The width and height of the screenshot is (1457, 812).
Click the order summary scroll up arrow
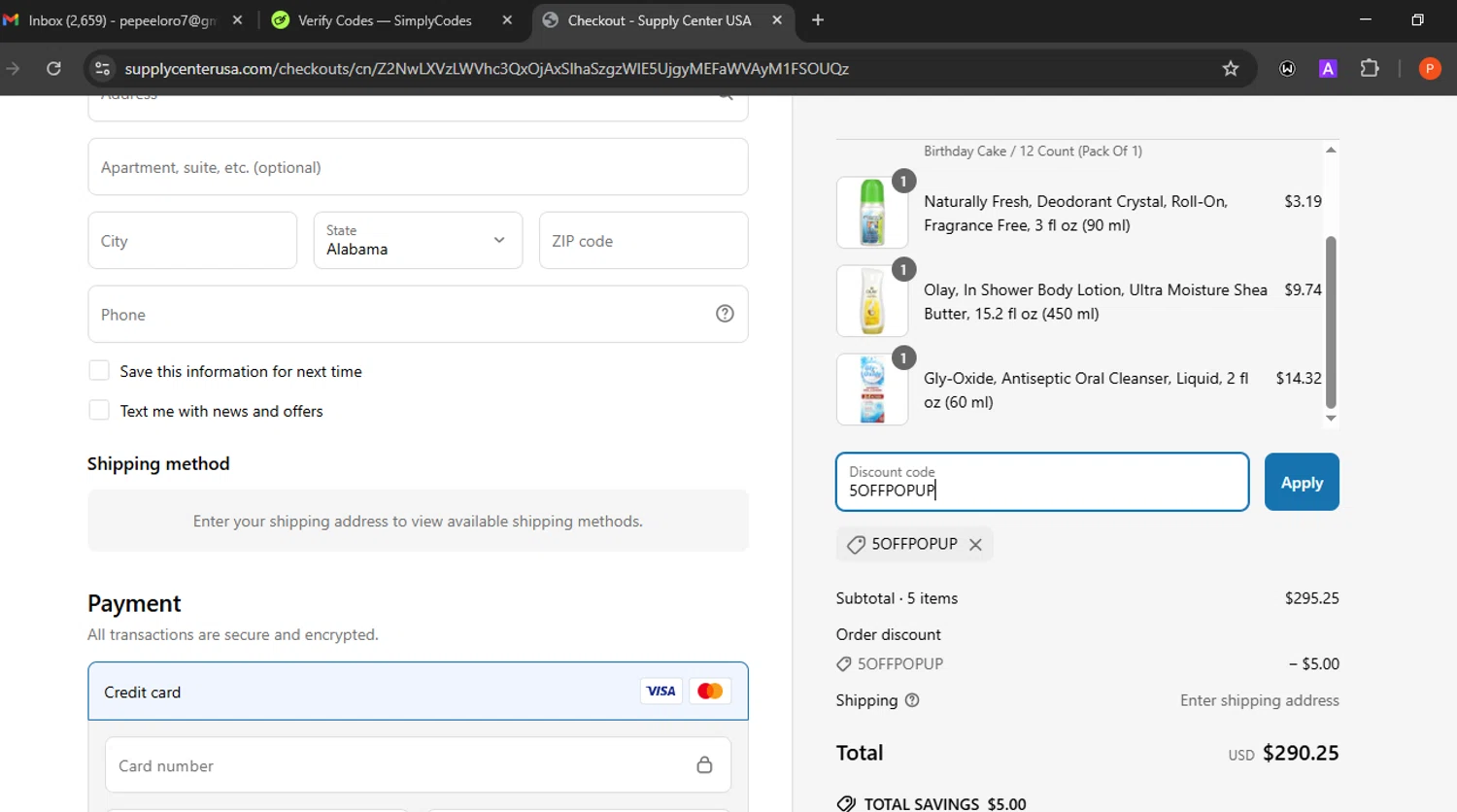(x=1331, y=150)
